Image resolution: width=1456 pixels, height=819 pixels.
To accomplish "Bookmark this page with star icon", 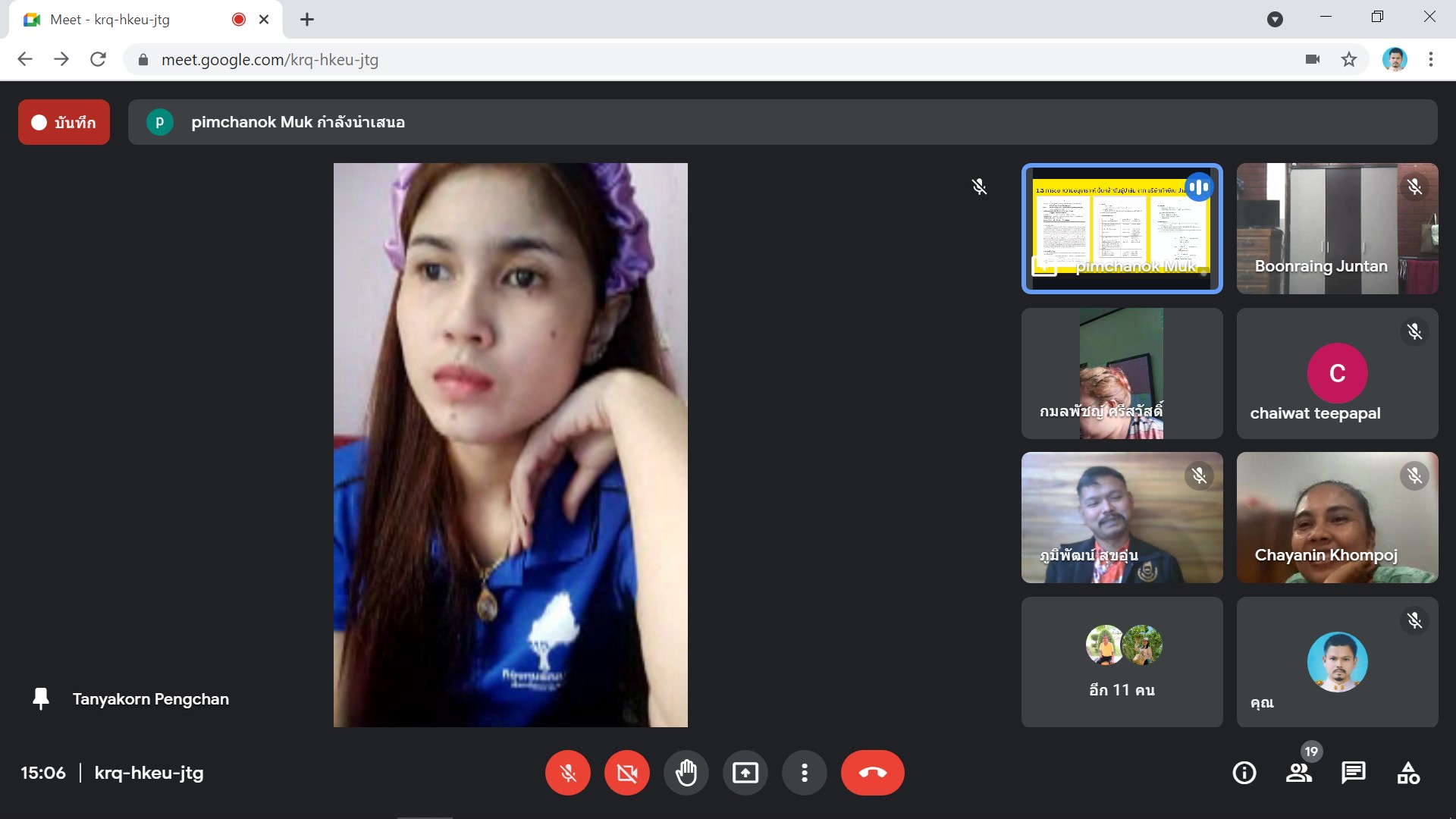I will [1348, 59].
